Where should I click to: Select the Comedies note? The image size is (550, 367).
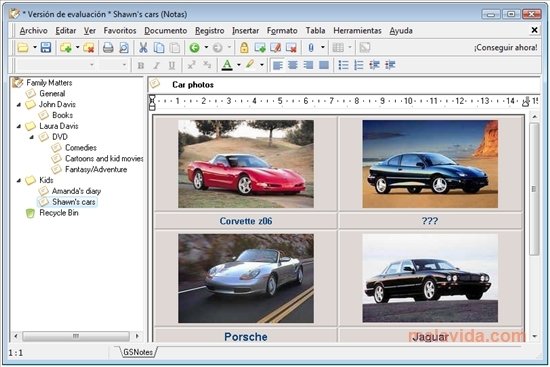81,148
